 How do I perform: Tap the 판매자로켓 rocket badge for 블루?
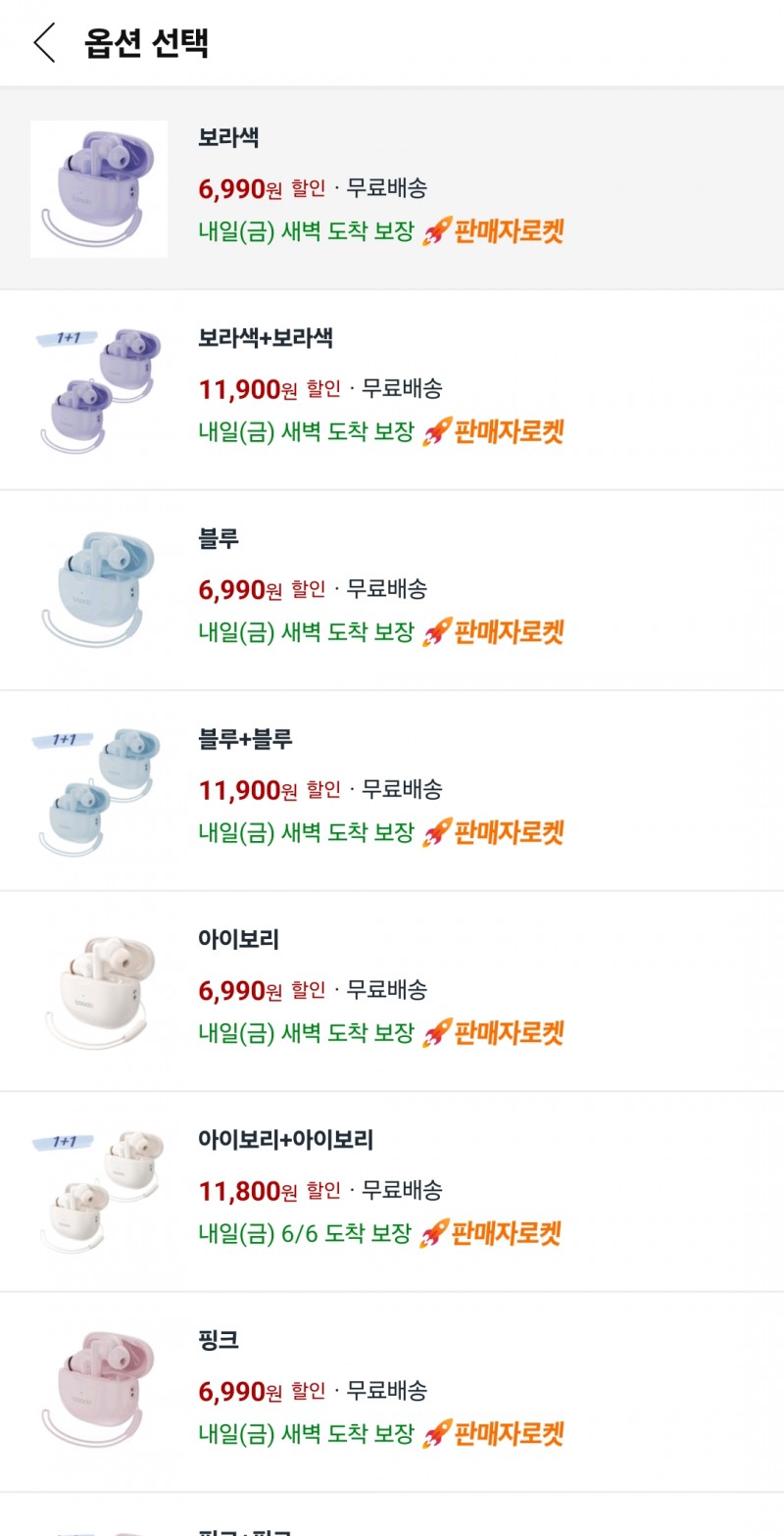pyautogui.click(x=494, y=632)
